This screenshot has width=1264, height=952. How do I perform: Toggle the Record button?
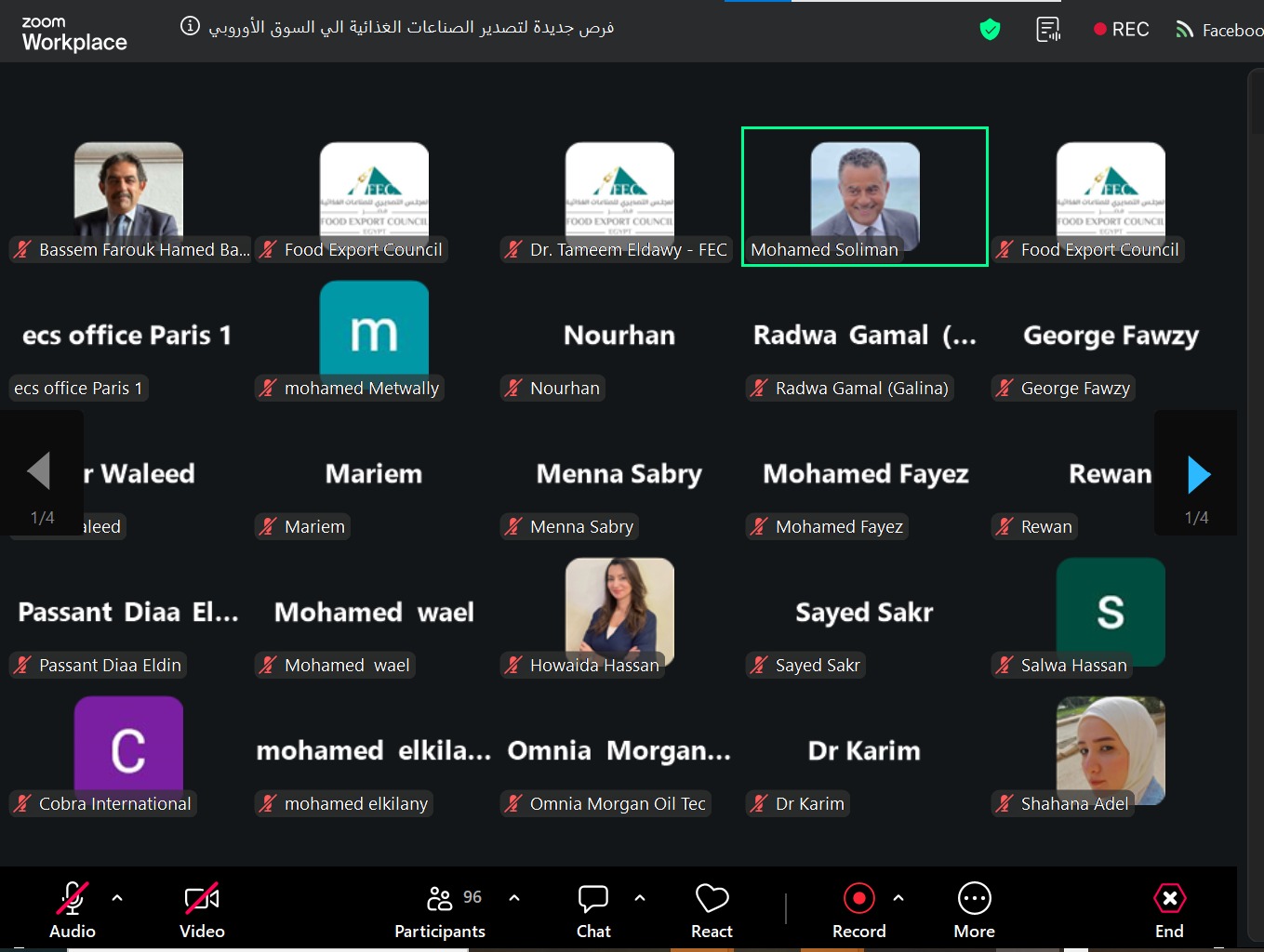coord(859,909)
